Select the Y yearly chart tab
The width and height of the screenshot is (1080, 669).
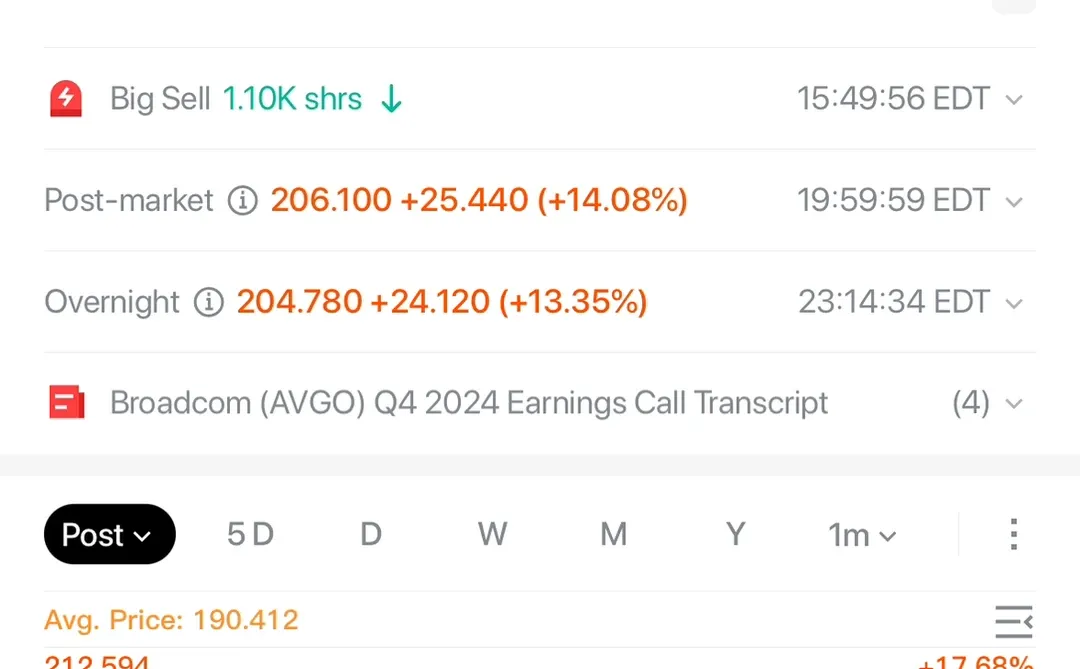[735, 535]
